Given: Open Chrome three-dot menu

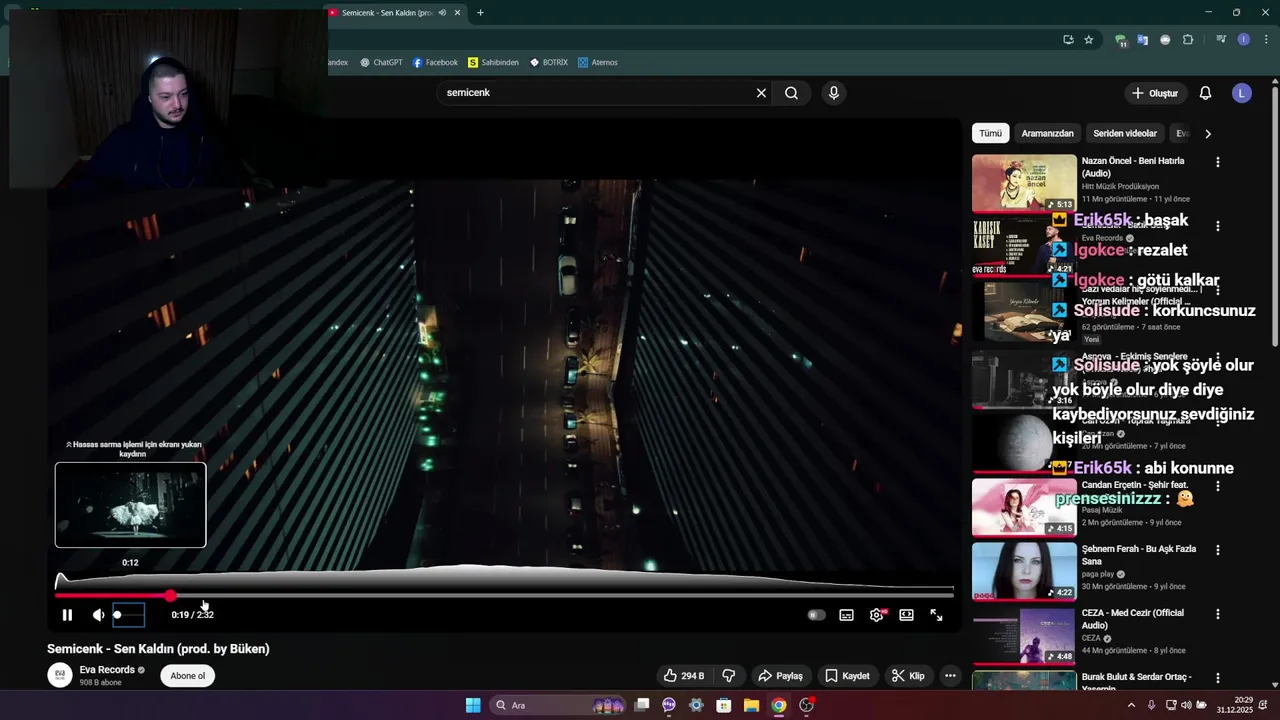Looking at the screenshot, I should click(x=1266, y=40).
